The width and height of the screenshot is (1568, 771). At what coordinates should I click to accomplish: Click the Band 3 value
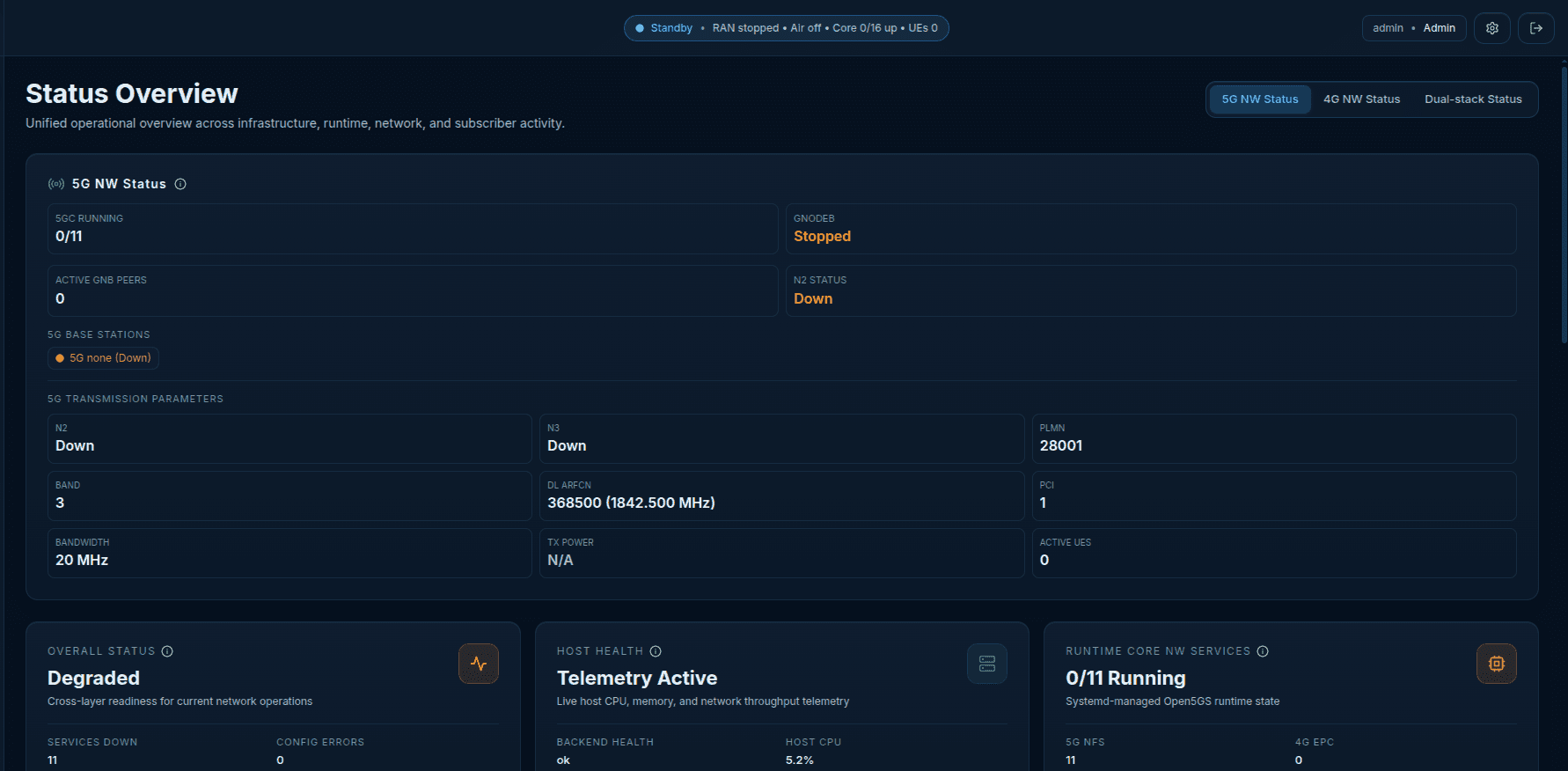click(x=60, y=503)
